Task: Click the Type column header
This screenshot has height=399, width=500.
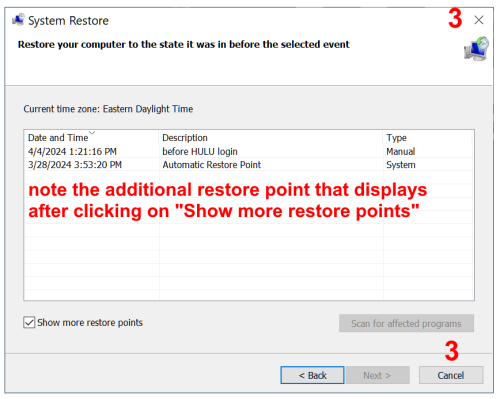Action: 396,138
